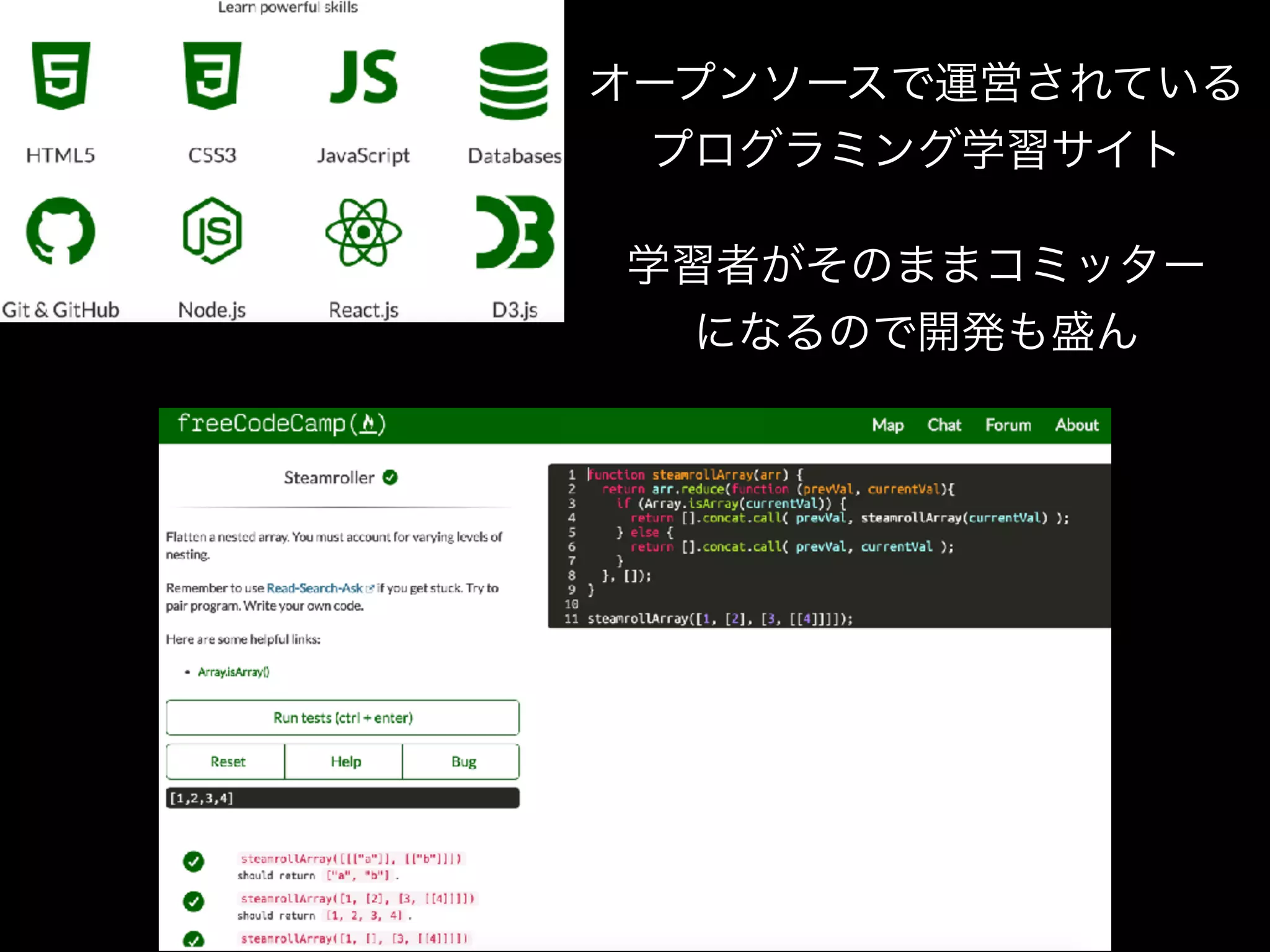Open the About menu item

1077,425
